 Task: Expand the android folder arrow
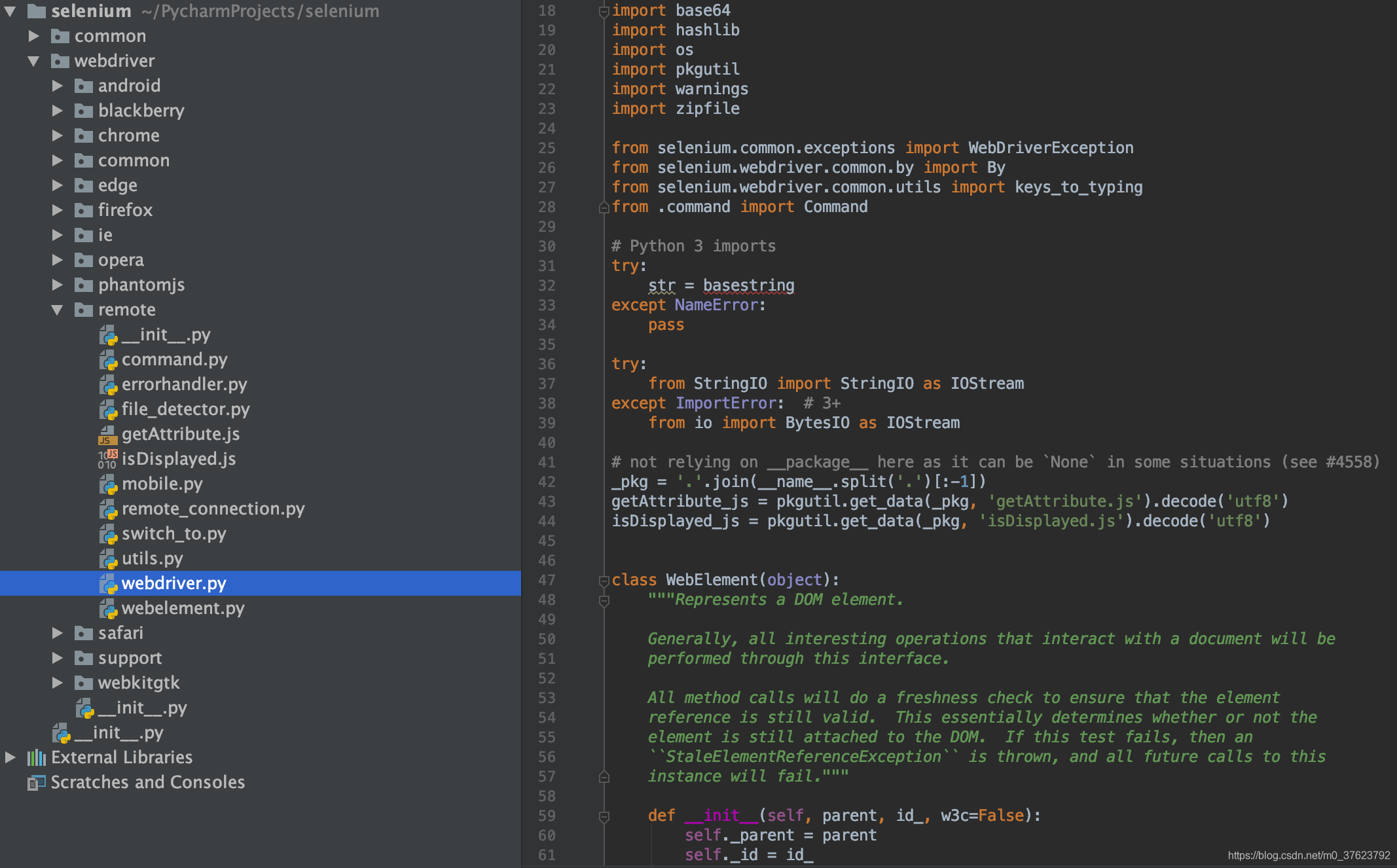[58, 86]
